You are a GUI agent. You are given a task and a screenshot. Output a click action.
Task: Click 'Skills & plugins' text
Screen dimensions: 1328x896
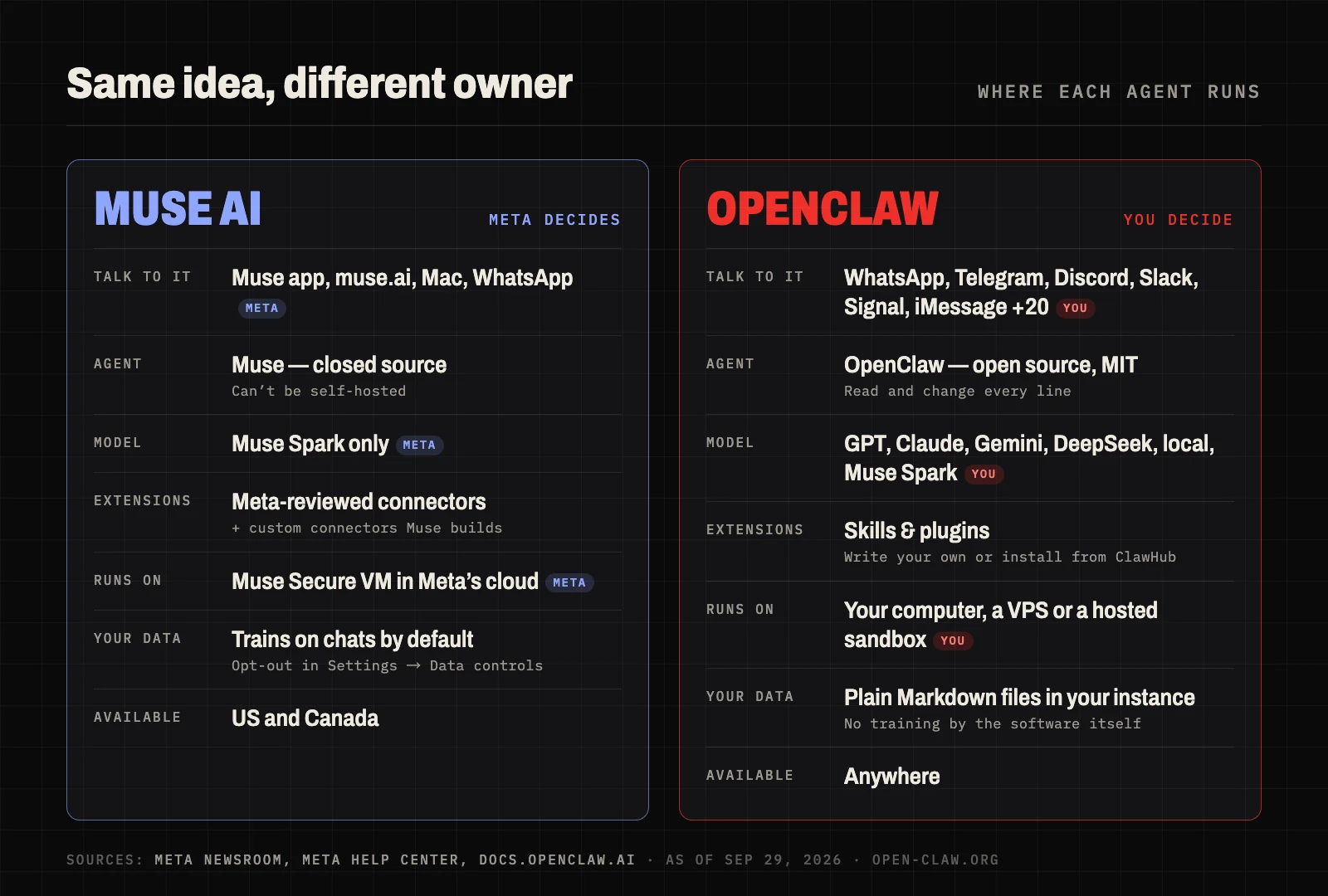pos(916,531)
